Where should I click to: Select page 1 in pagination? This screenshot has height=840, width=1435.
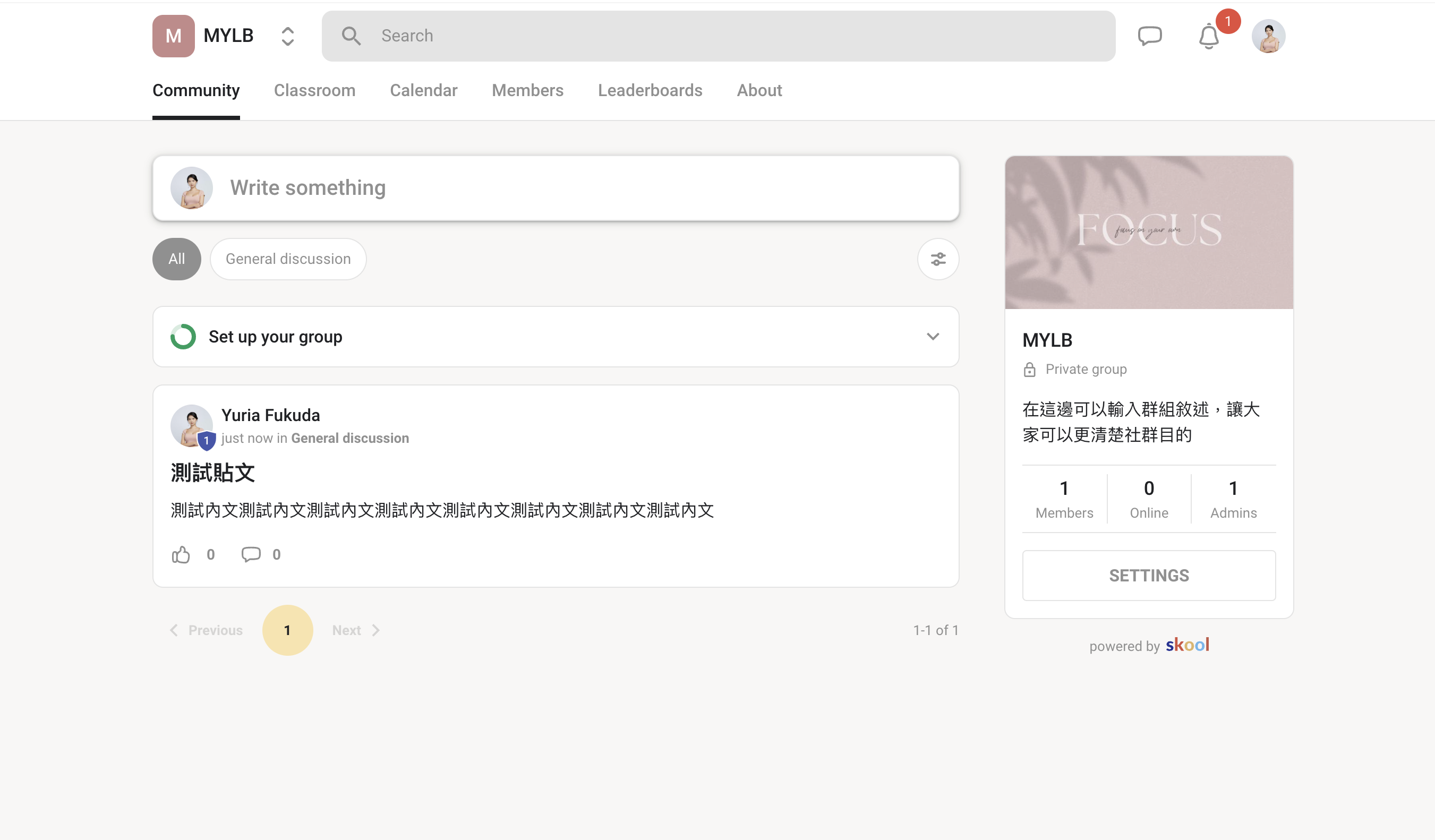(x=287, y=630)
